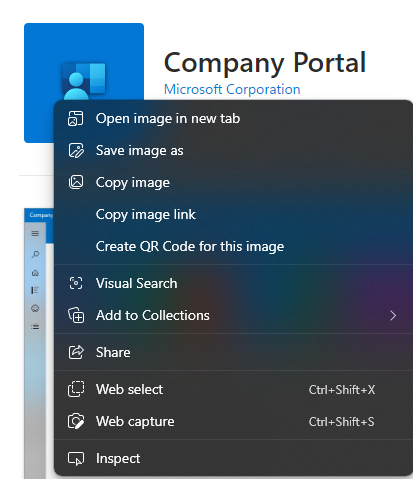Click home icon in screenshot sidebar
Viewport: 413px width, 479px height.
(x=35, y=273)
